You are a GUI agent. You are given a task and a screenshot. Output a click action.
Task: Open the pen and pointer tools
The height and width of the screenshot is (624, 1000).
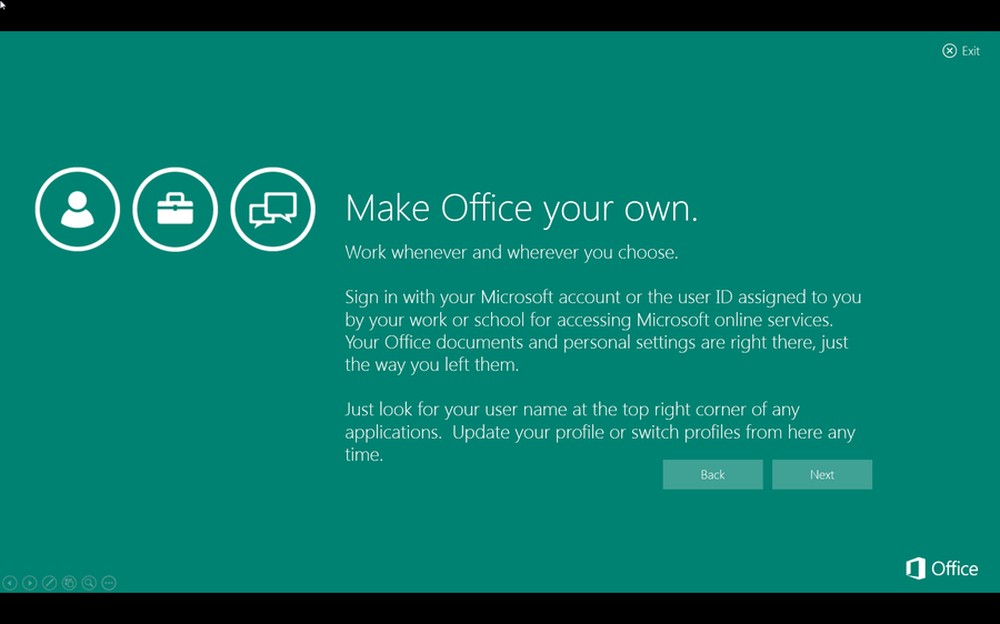point(49,583)
